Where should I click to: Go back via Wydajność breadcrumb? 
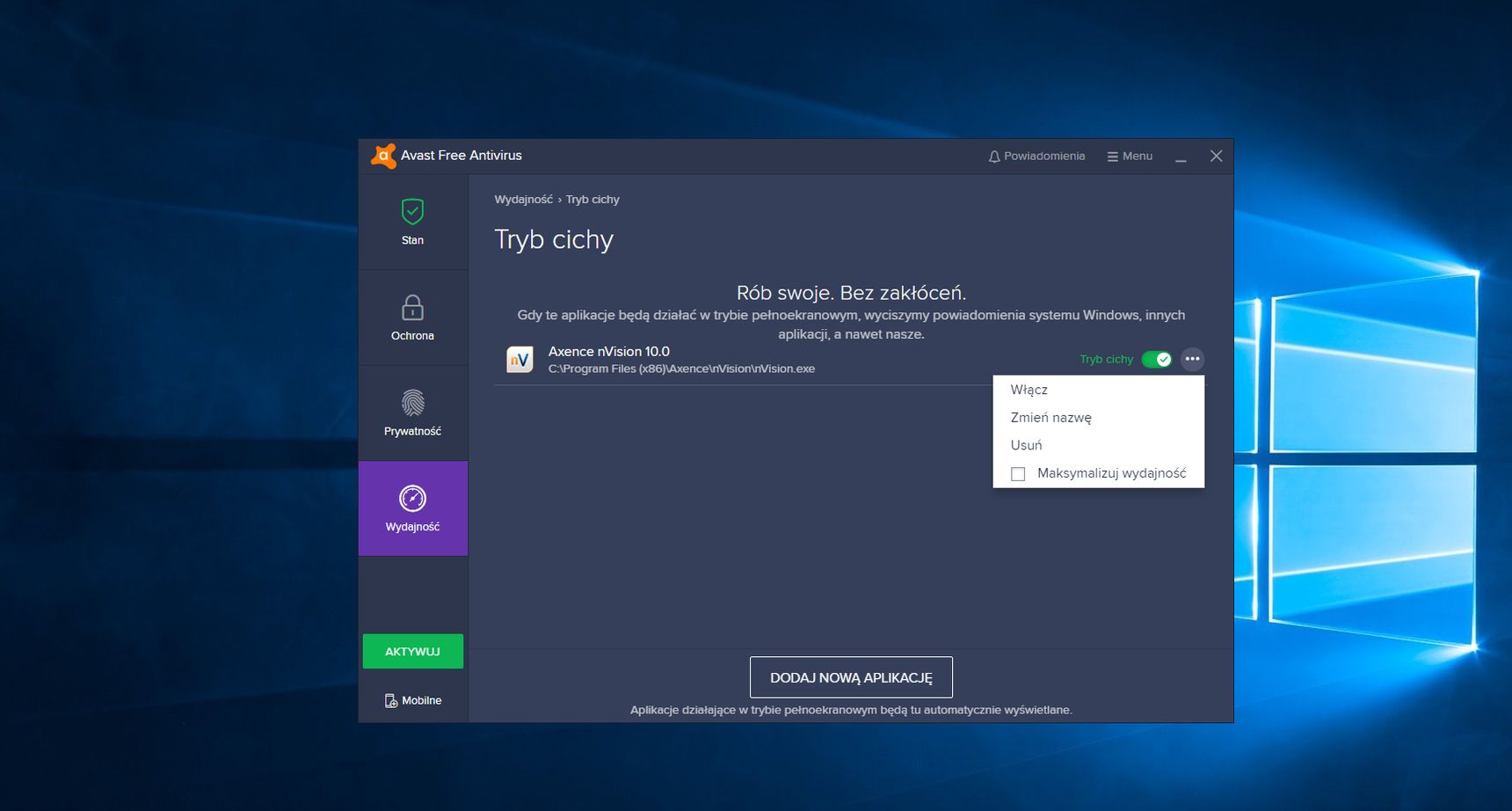523,200
